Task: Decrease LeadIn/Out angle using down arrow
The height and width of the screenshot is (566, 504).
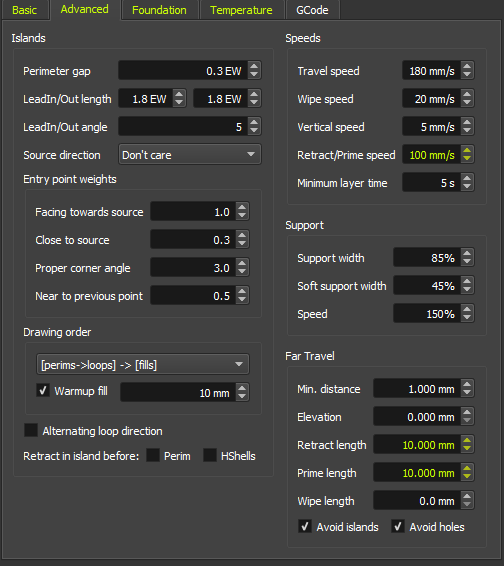Action: click(254, 131)
